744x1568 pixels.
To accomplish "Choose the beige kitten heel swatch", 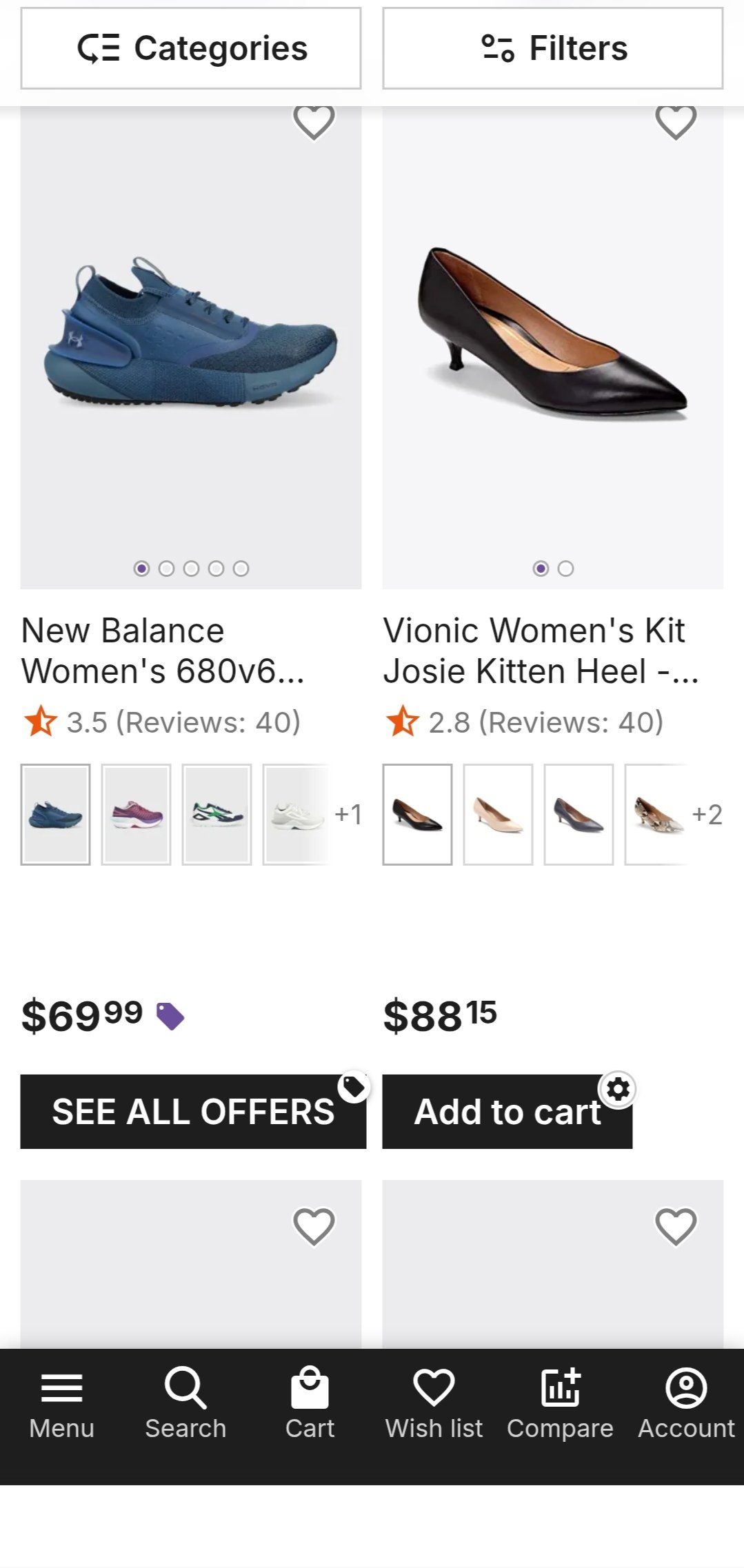I will coord(498,815).
